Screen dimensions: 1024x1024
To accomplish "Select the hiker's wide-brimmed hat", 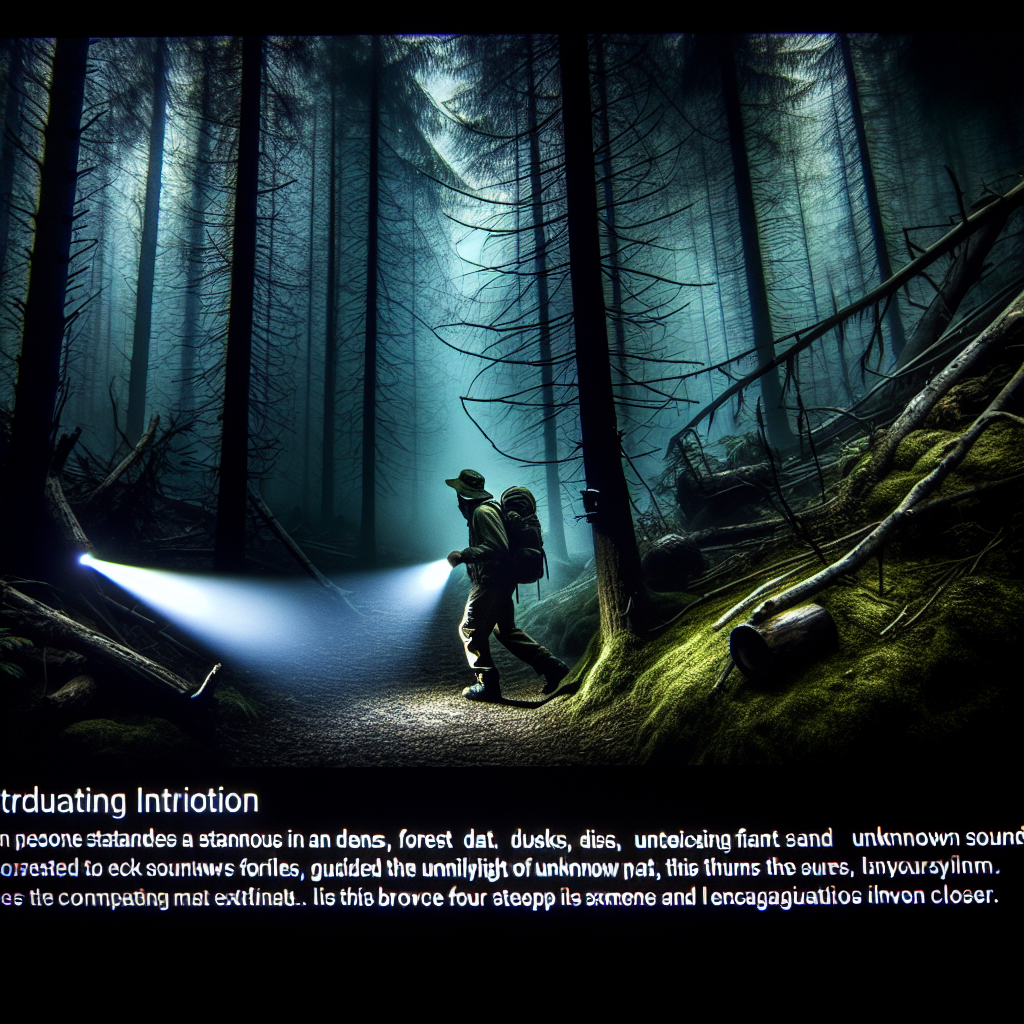I will tap(468, 485).
